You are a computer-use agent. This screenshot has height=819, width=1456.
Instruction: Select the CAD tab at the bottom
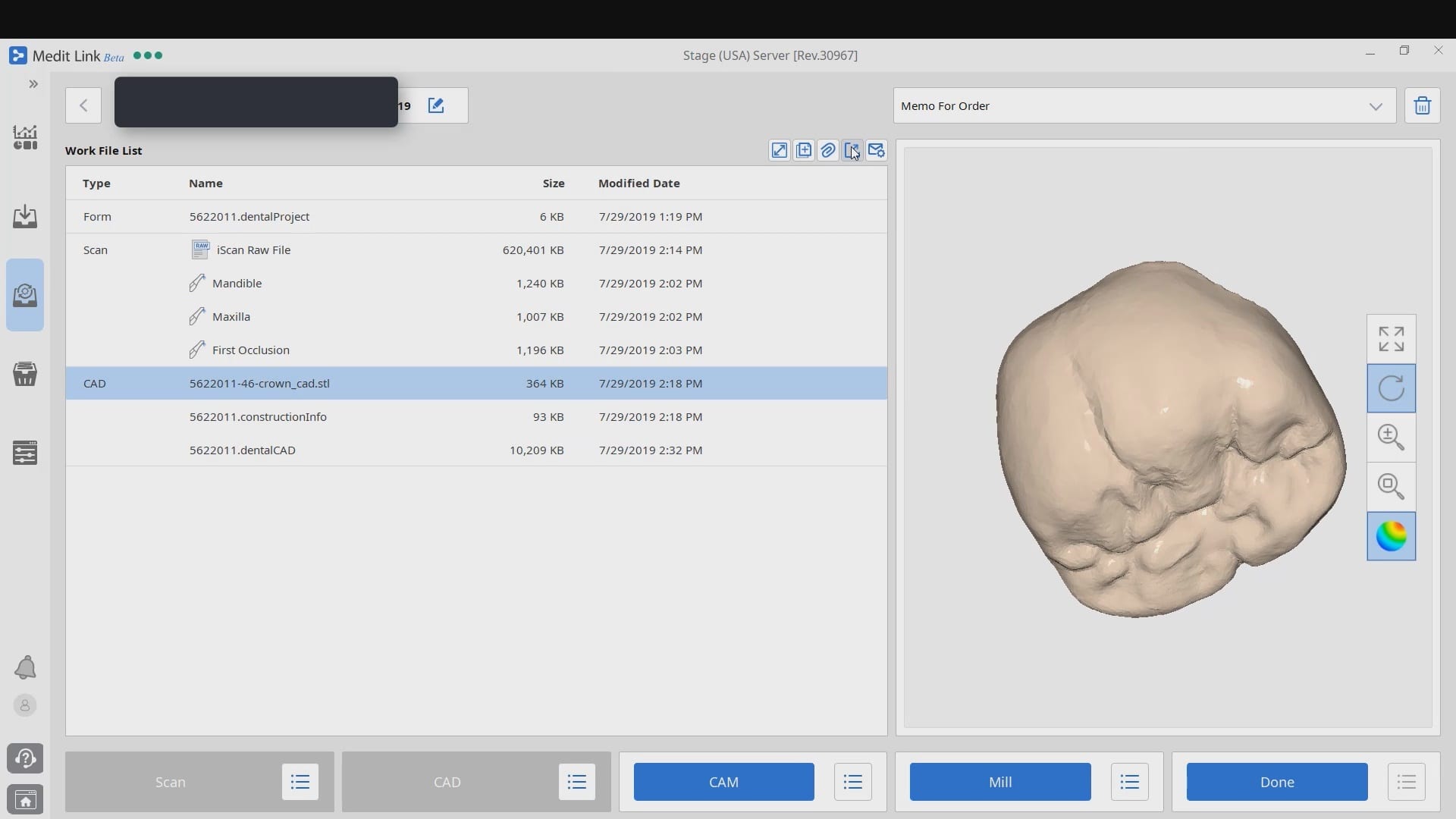point(446,781)
